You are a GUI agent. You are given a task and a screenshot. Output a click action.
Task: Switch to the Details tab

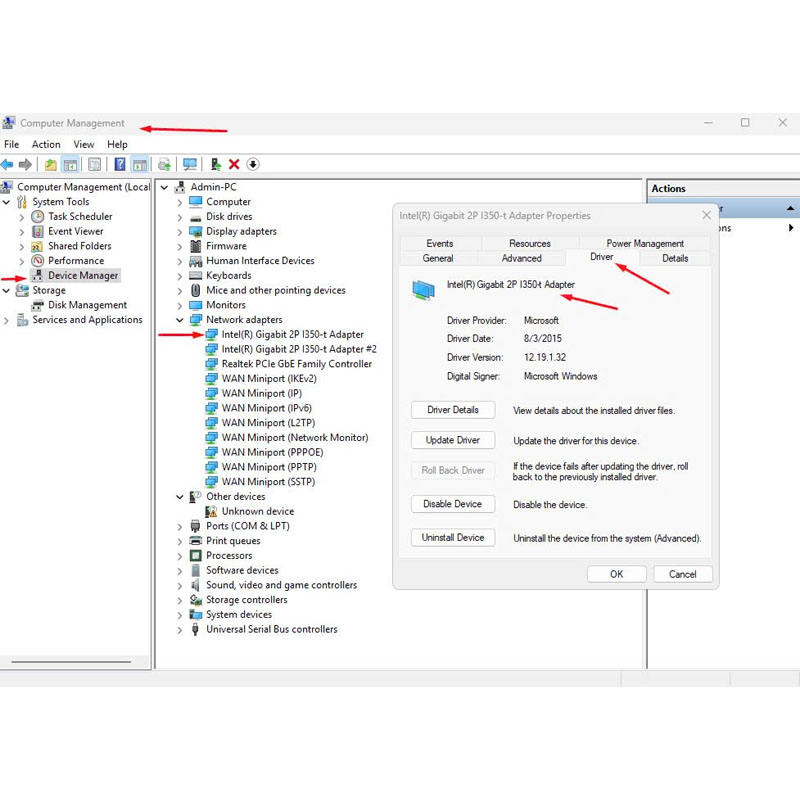click(x=675, y=258)
